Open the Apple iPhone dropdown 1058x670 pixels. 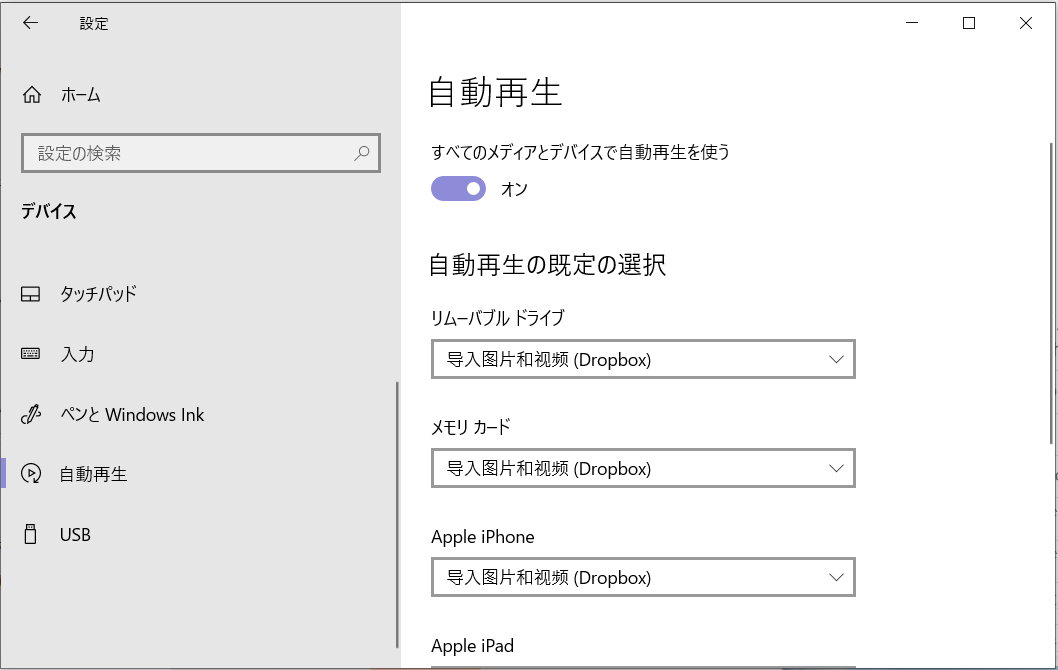tap(643, 577)
